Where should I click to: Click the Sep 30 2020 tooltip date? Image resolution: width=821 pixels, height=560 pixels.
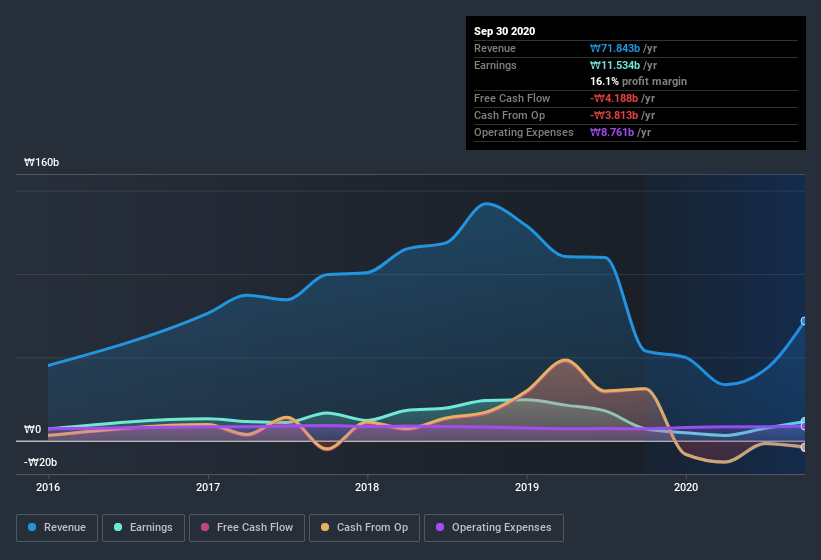[504, 31]
